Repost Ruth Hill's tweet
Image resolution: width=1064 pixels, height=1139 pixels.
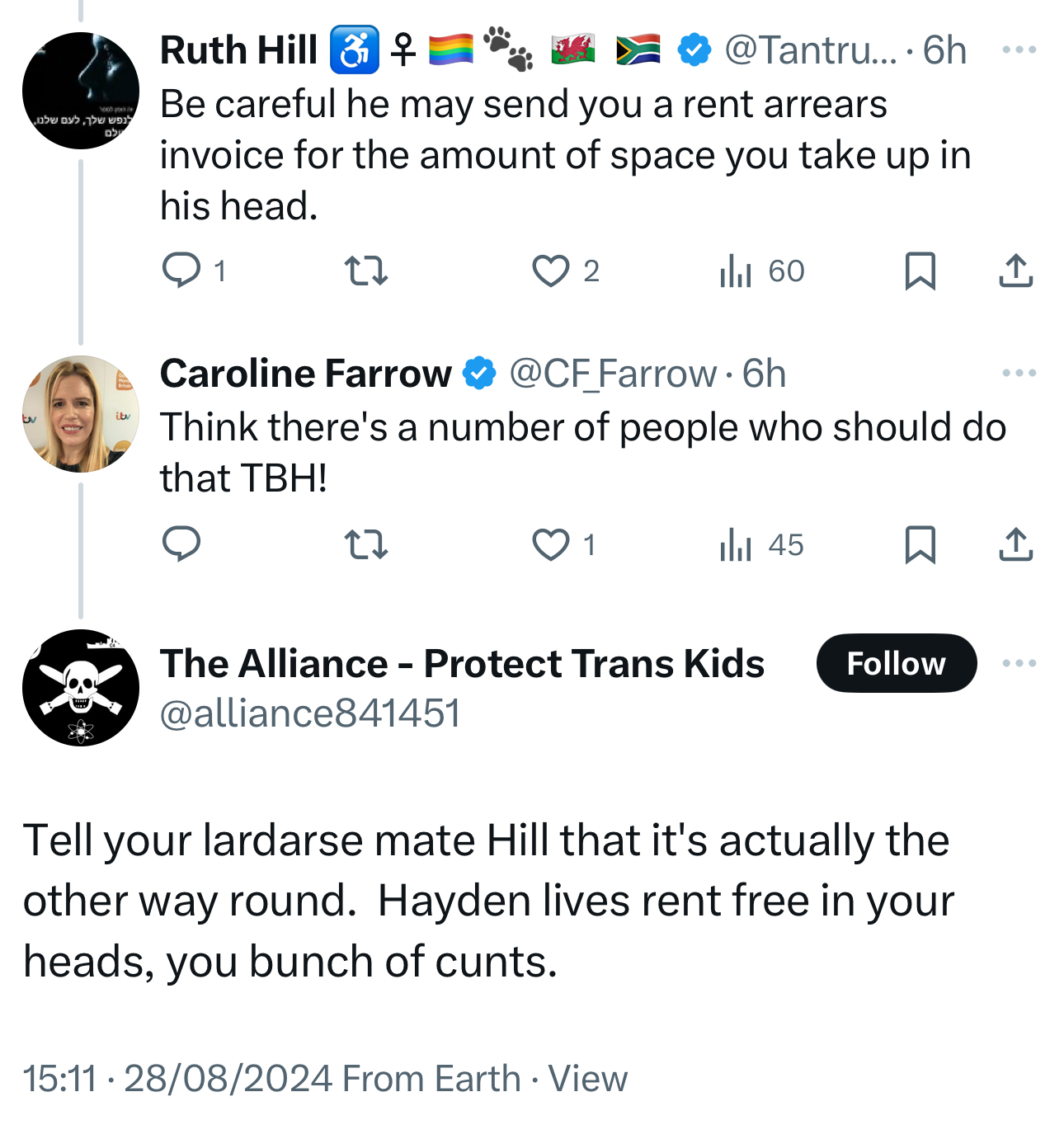coord(365,271)
